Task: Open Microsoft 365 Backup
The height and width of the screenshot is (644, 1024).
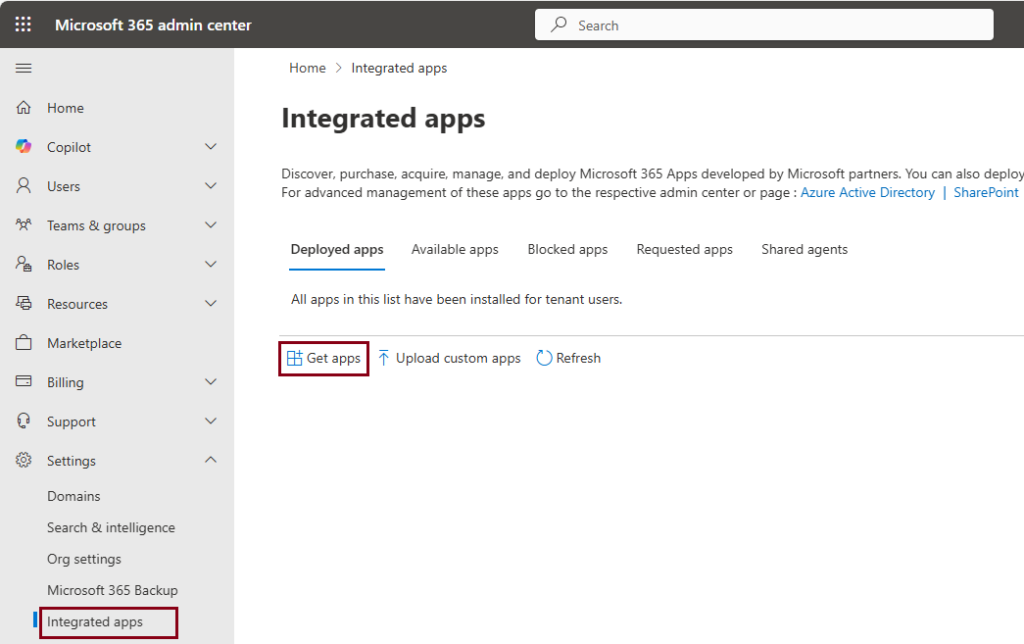Action: pos(112,590)
